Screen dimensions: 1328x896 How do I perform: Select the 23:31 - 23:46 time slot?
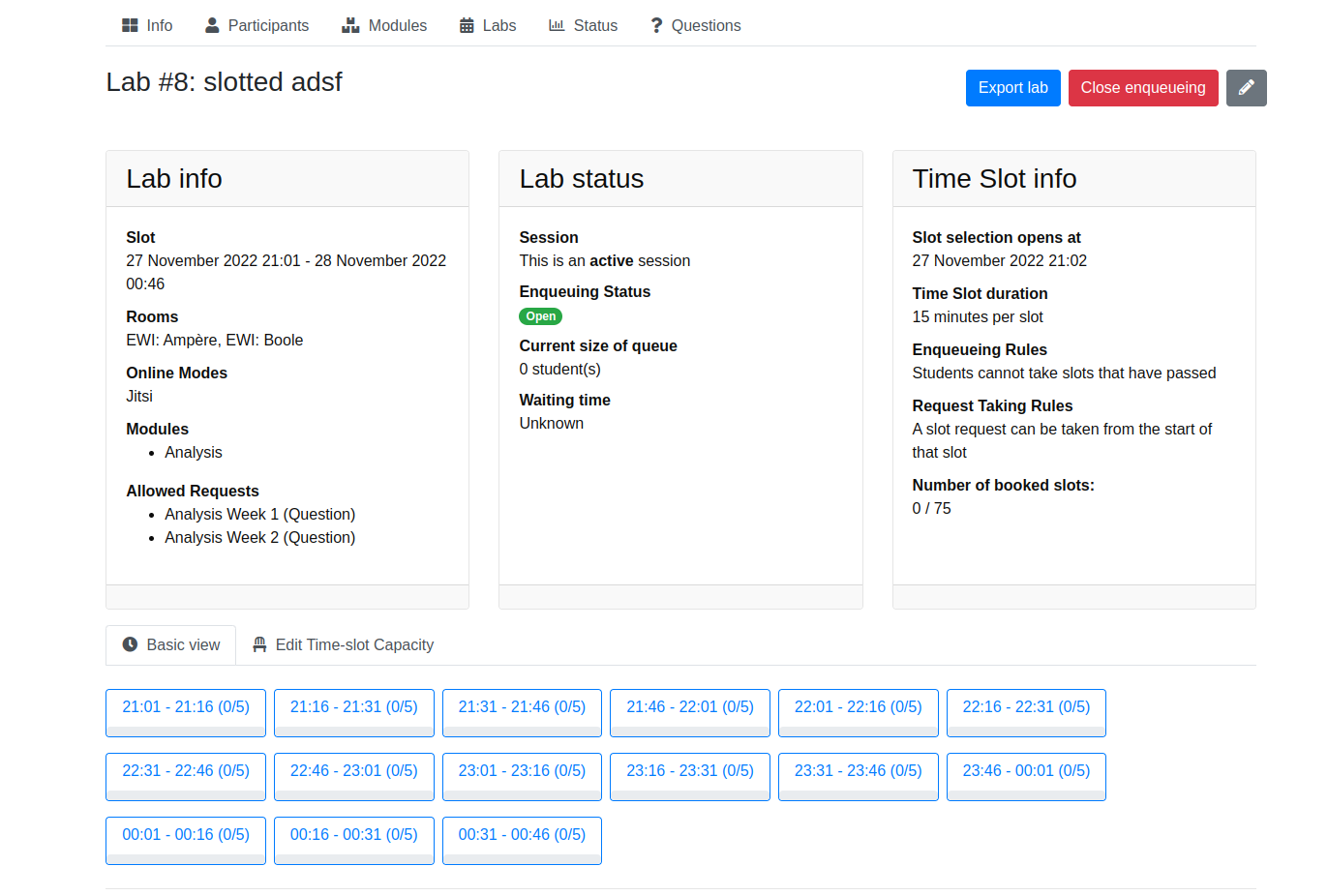tap(859, 777)
